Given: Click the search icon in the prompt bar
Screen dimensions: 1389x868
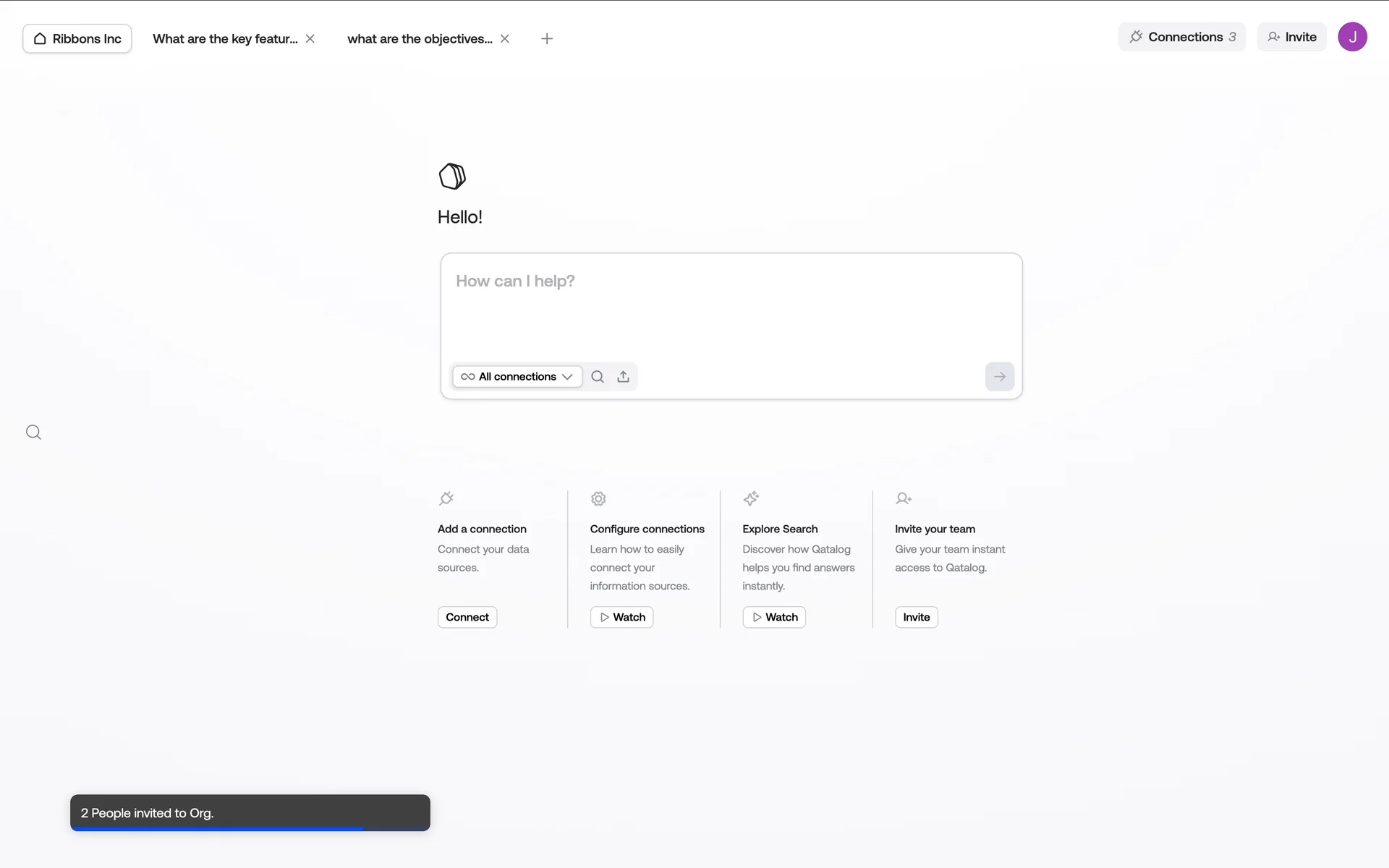Looking at the screenshot, I should pyautogui.click(x=598, y=376).
